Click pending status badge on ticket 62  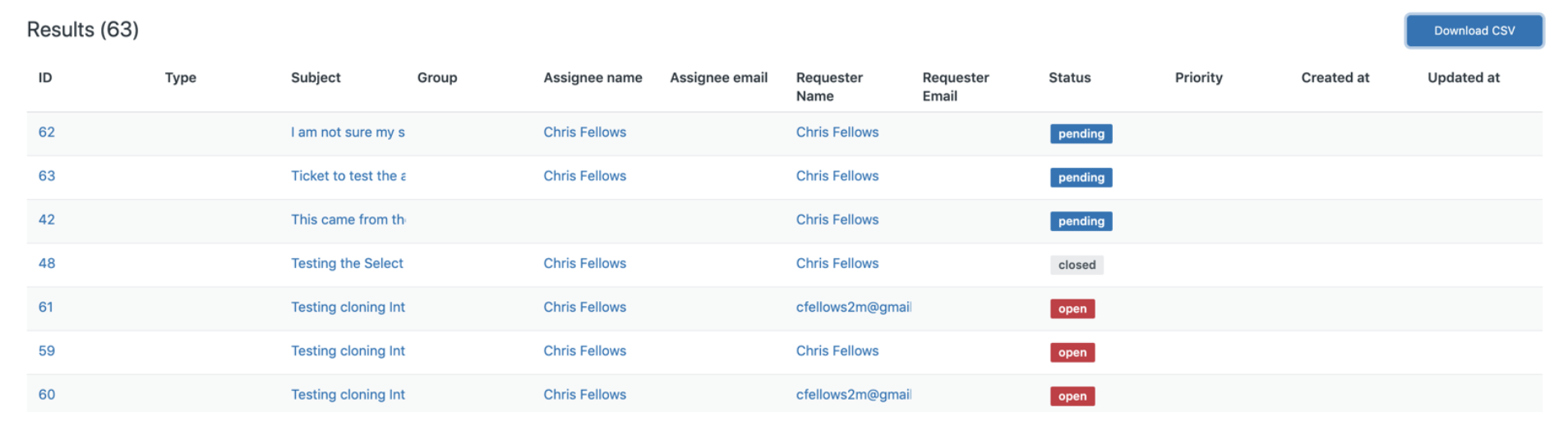(1081, 134)
